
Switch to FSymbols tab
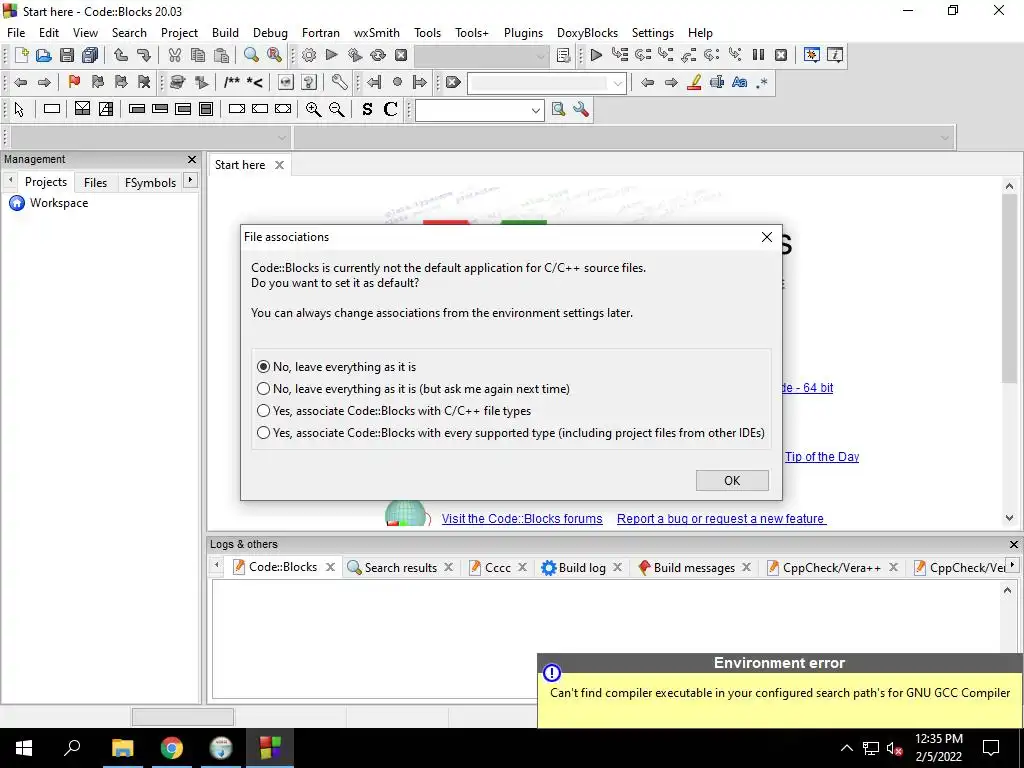click(x=150, y=183)
